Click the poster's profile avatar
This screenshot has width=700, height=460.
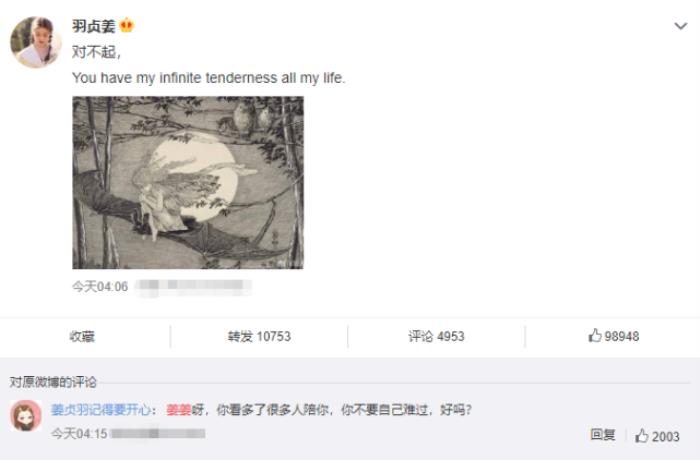pyautogui.click(x=36, y=42)
